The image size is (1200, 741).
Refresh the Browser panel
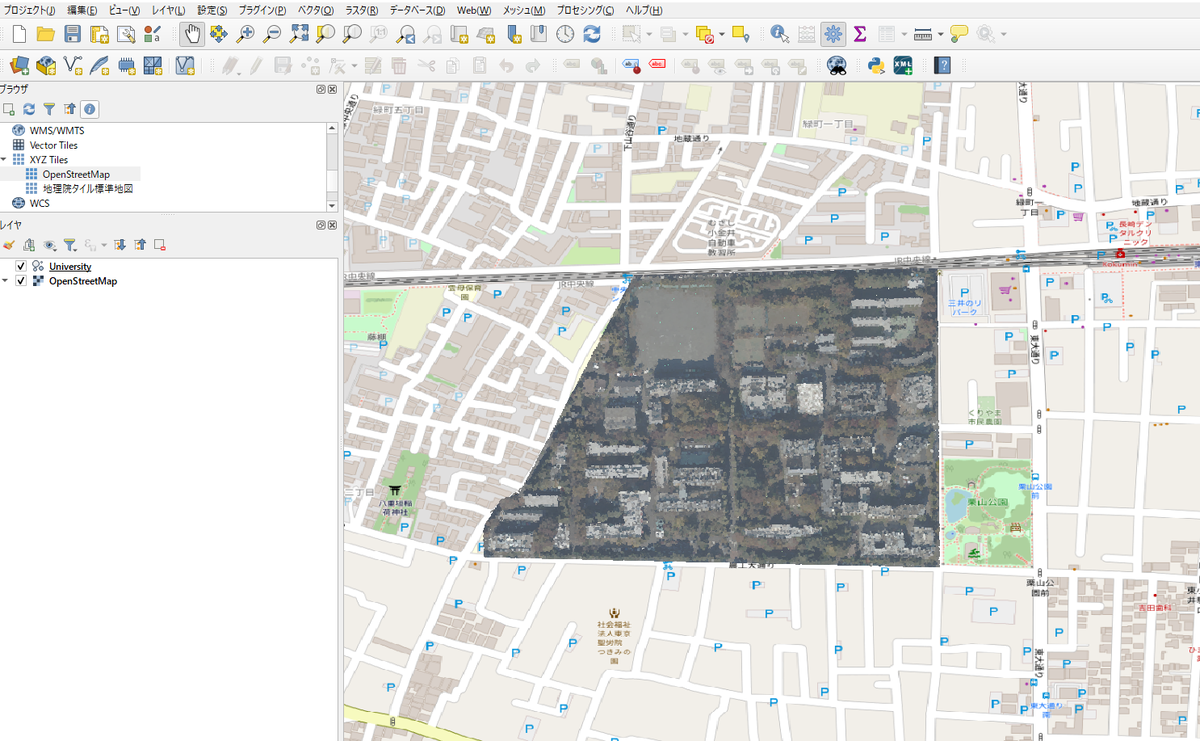29,109
